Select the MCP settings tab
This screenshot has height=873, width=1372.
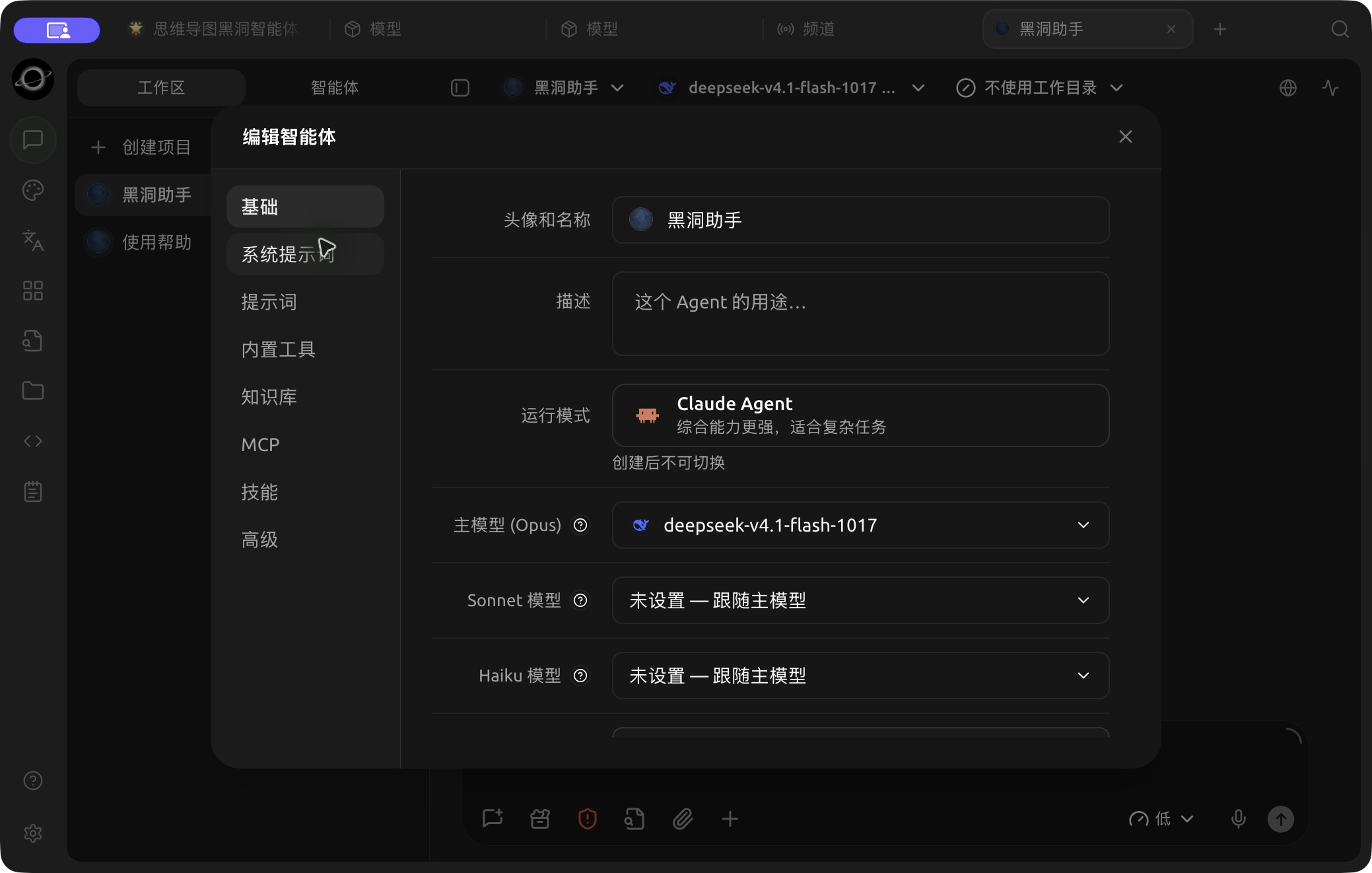click(x=305, y=444)
